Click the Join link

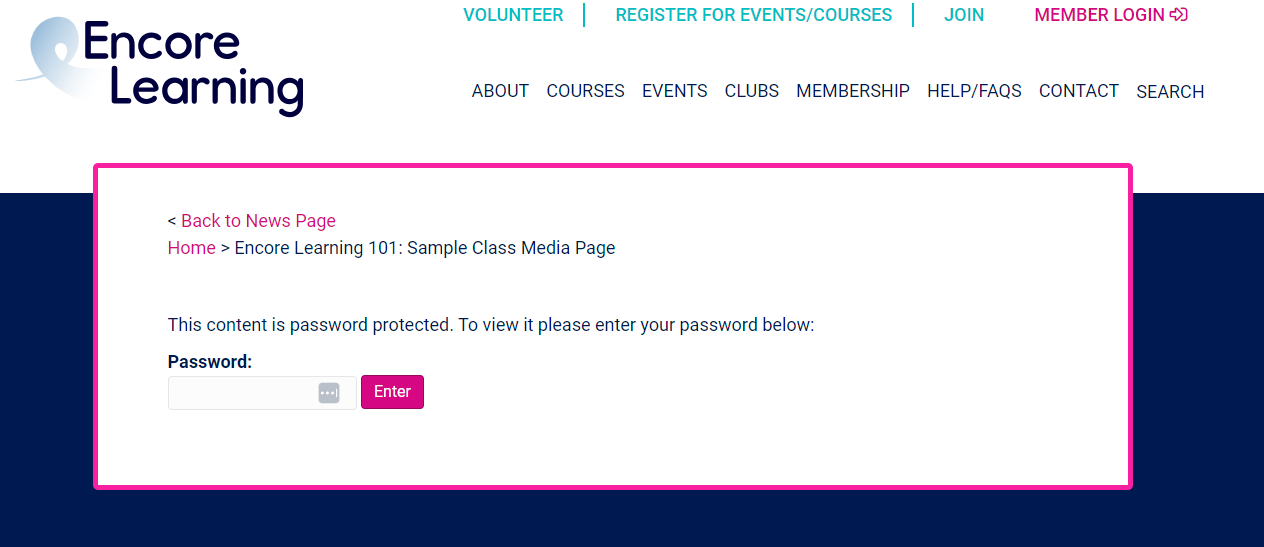[964, 15]
